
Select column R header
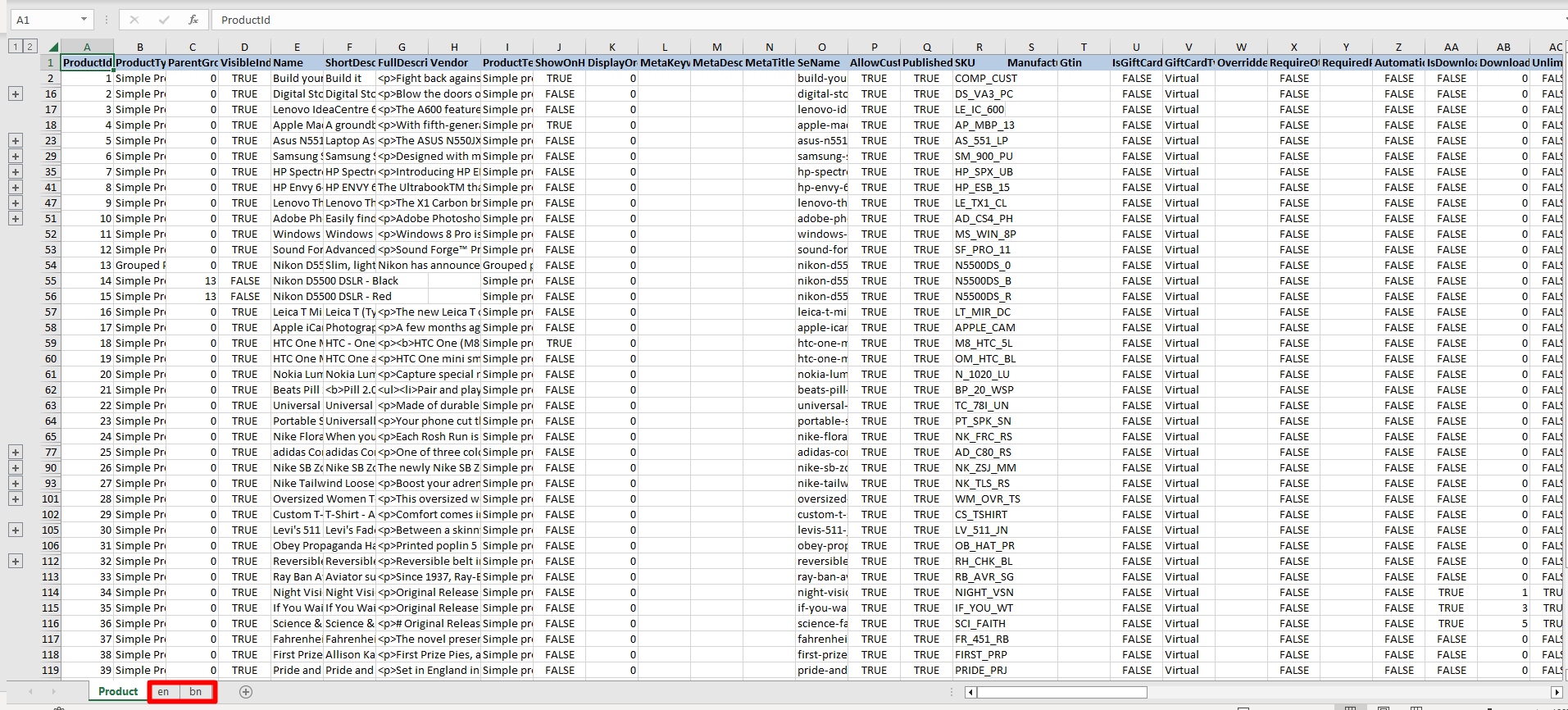979,48
